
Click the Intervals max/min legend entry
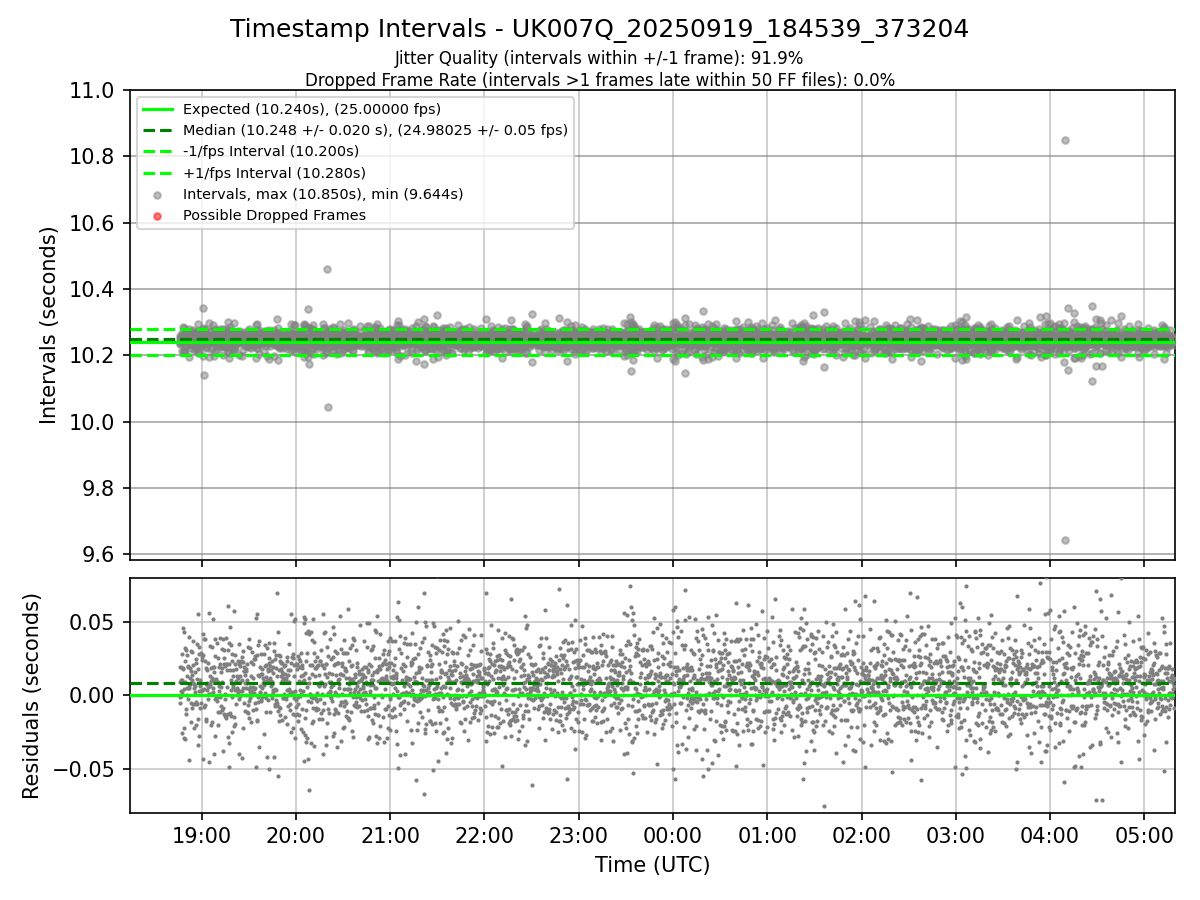click(x=323, y=194)
